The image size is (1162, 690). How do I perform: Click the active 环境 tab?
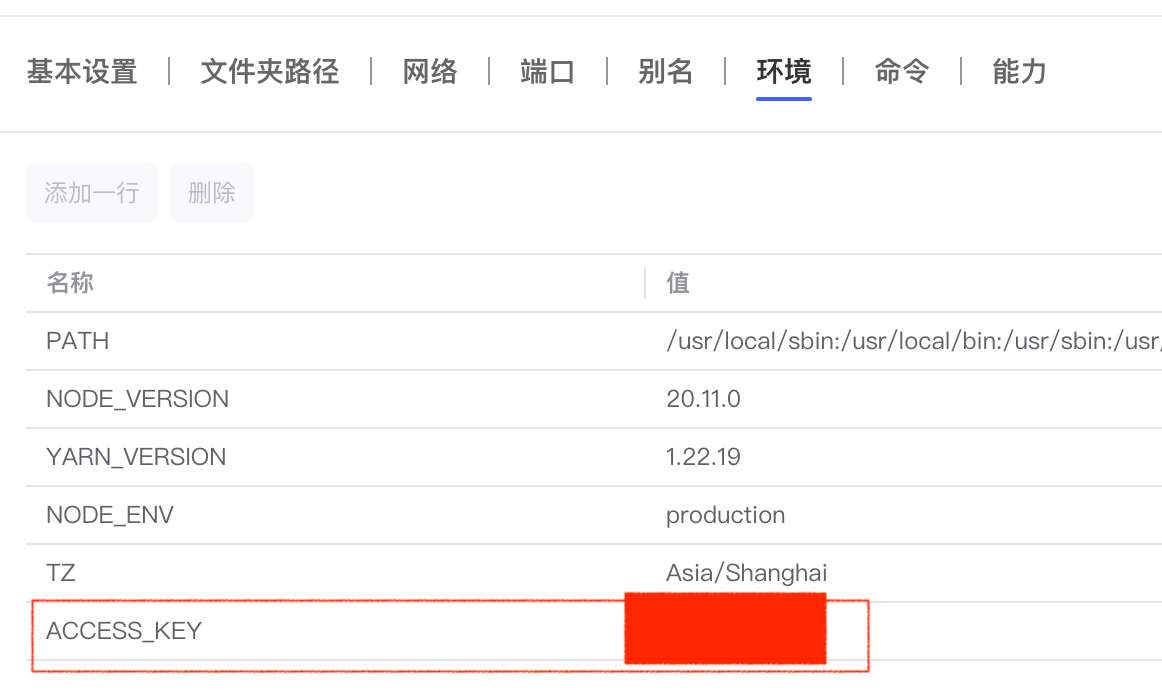[x=784, y=72]
